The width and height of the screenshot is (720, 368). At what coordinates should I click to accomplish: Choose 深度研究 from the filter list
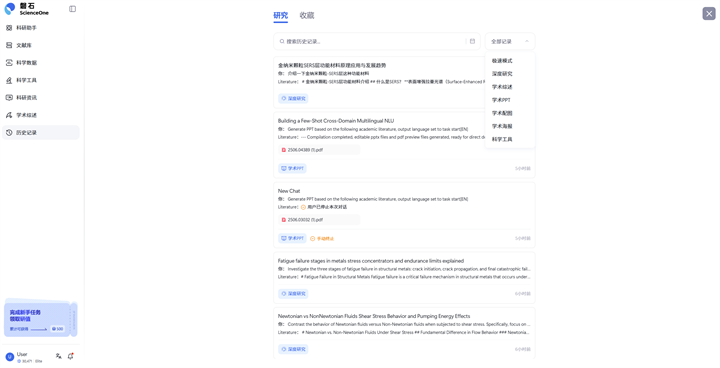pyautogui.click(x=510, y=74)
